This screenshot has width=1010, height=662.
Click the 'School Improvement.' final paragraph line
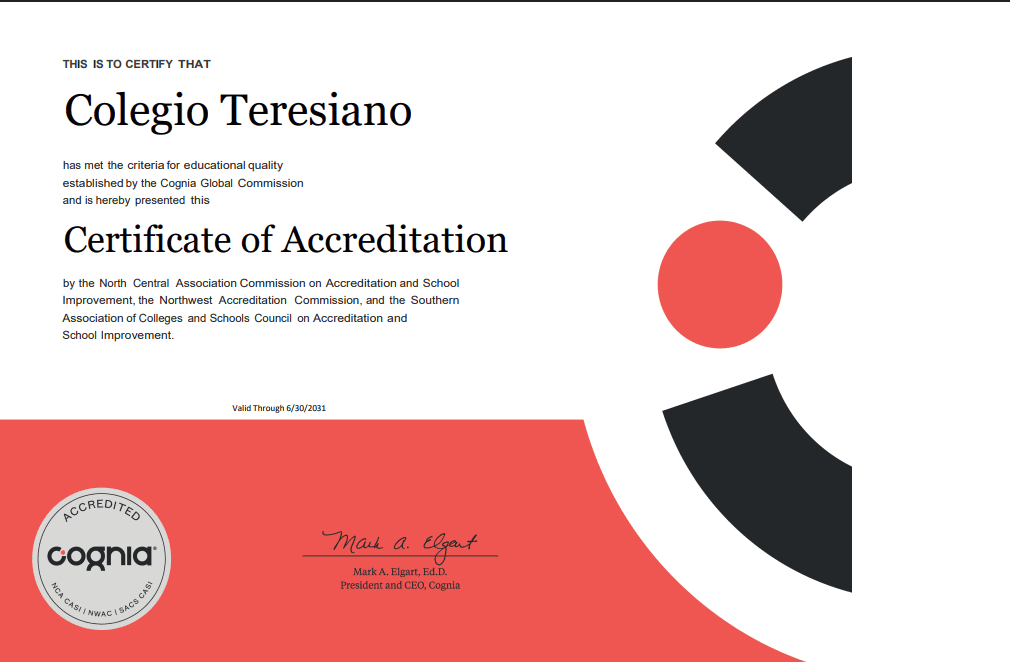pos(118,336)
